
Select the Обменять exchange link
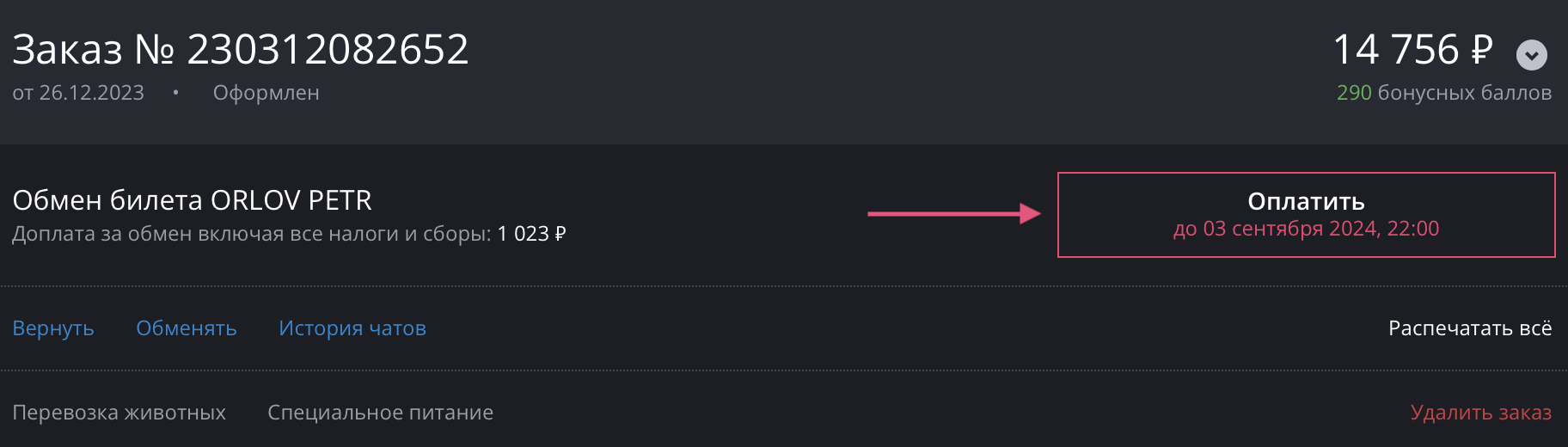click(x=187, y=328)
